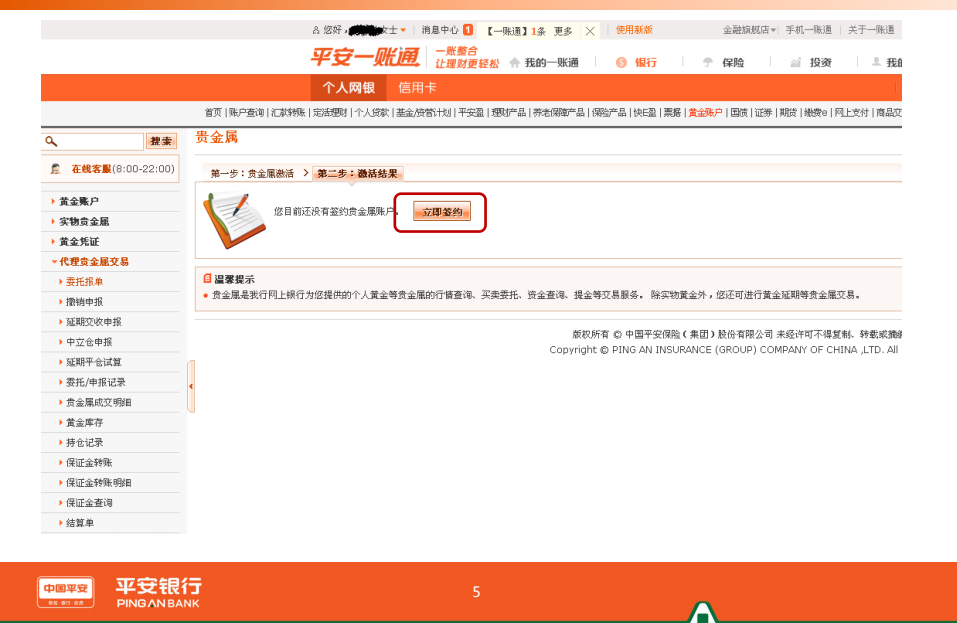Collapse the sidebar using the arrow handle
Image resolution: width=957 pixels, height=623 pixels.
click(191, 386)
